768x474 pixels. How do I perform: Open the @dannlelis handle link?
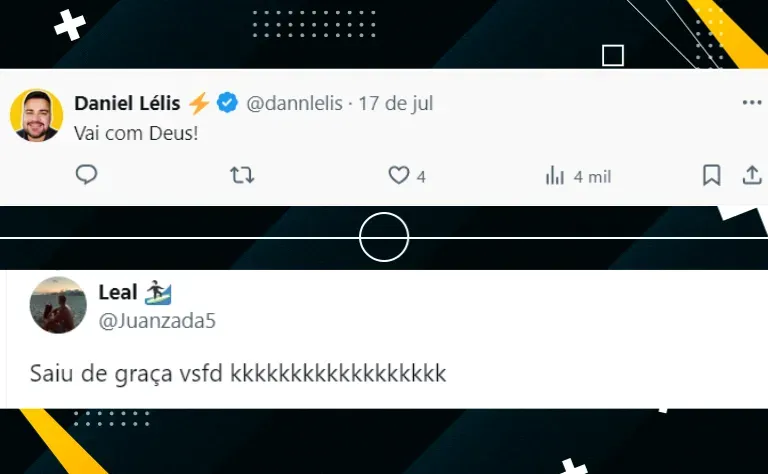pyautogui.click(x=294, y=103)
